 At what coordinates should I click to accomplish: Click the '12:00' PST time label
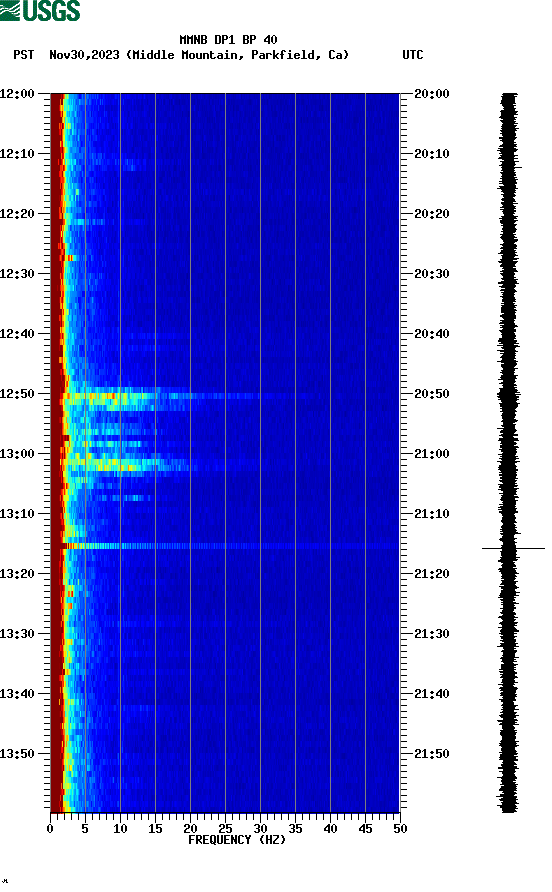[17, 93]
